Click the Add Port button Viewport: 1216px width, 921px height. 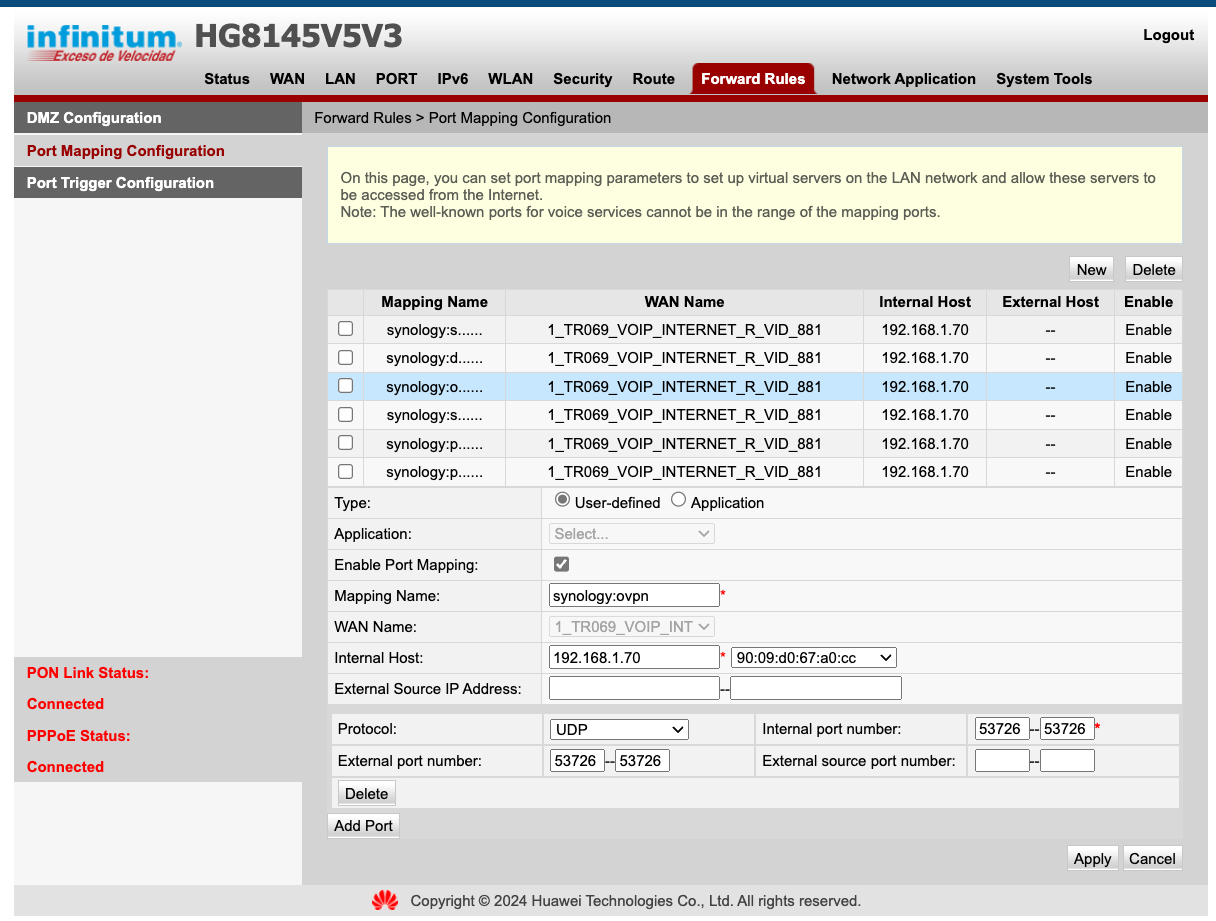pos(363,826)
